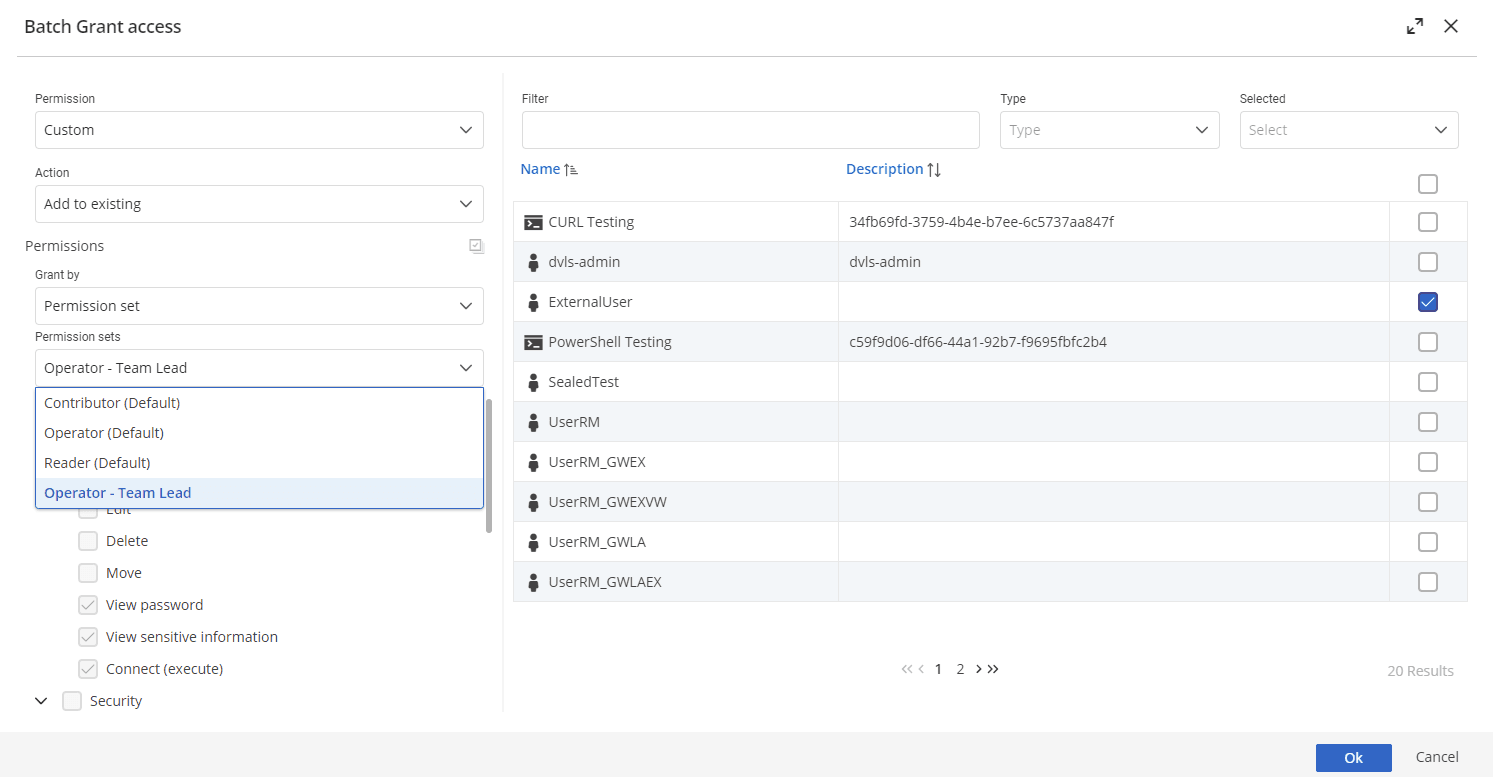Open page 2 of the results
This screenshot has height=777, width=1493.
pyautogui.click(x=960, y=668)
